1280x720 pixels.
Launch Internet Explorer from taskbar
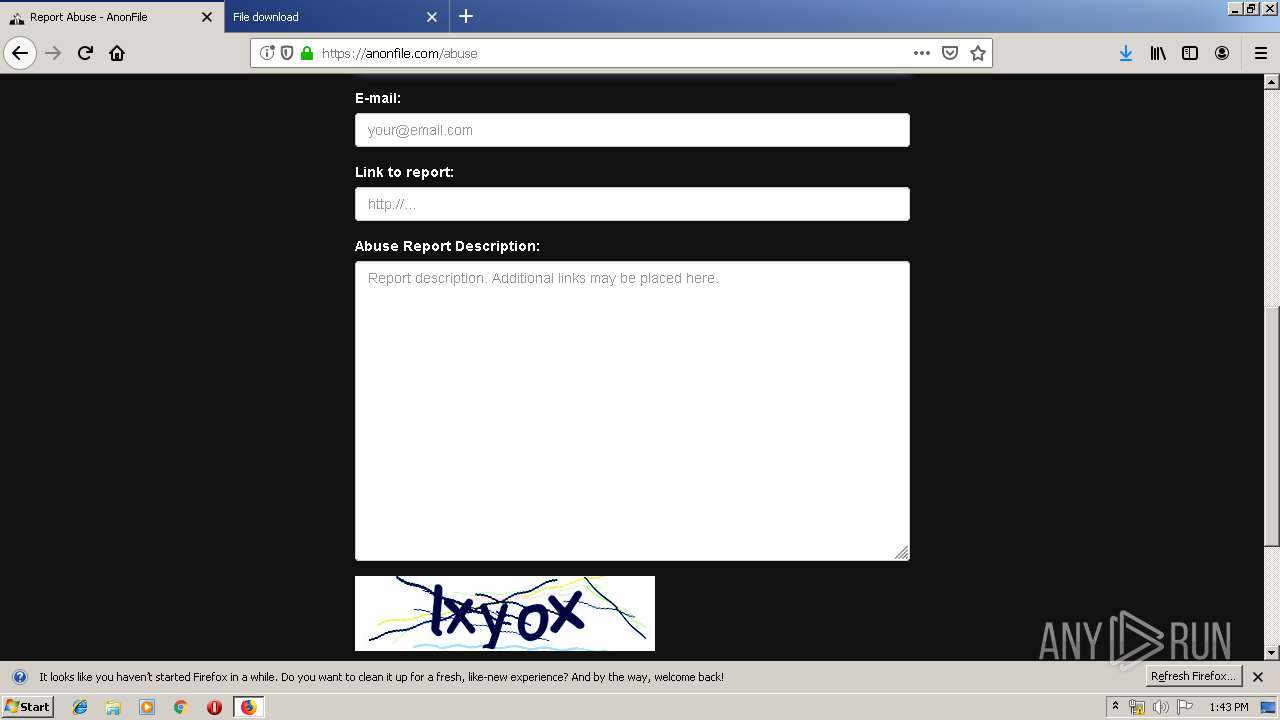[80, 707]
